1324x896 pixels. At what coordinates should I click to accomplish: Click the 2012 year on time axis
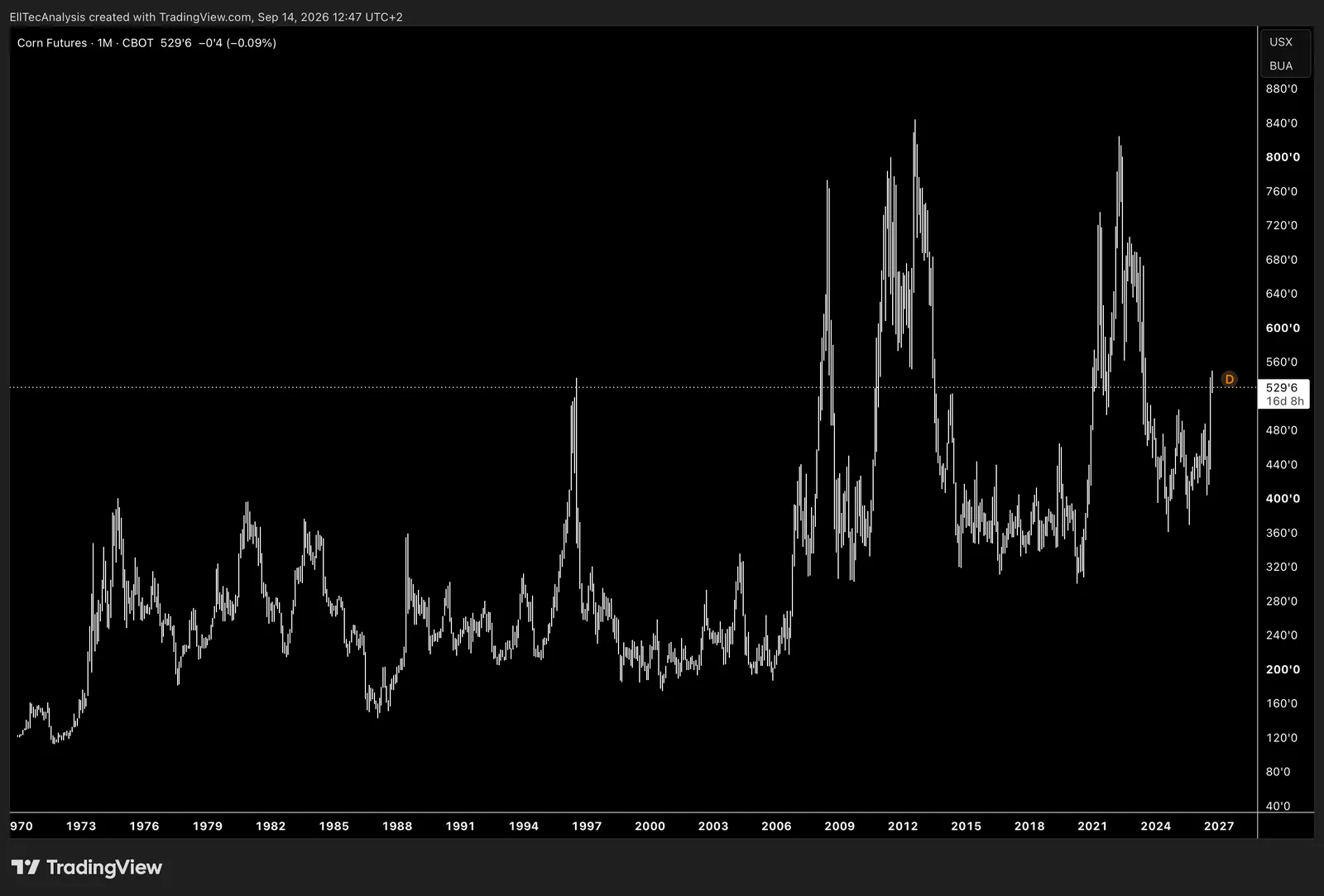tap(903, 826)
